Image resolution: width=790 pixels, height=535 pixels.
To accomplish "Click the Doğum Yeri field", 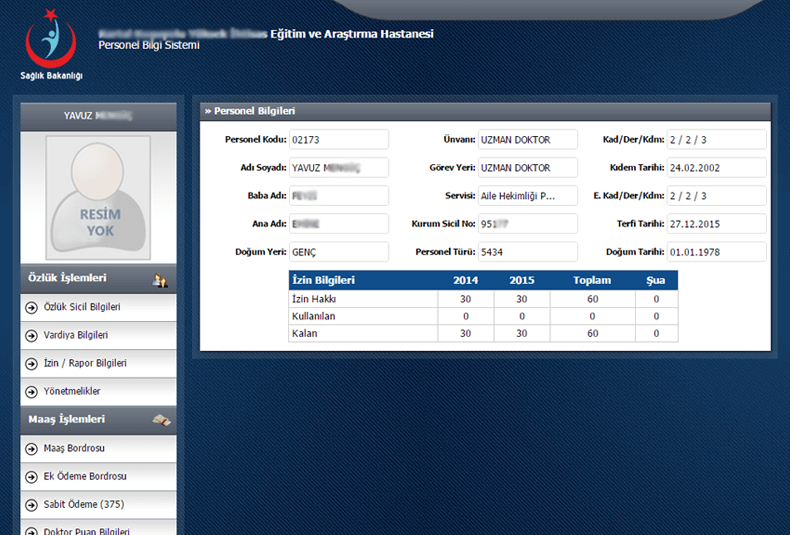I will pyautogui.click(x=338, y=252).
